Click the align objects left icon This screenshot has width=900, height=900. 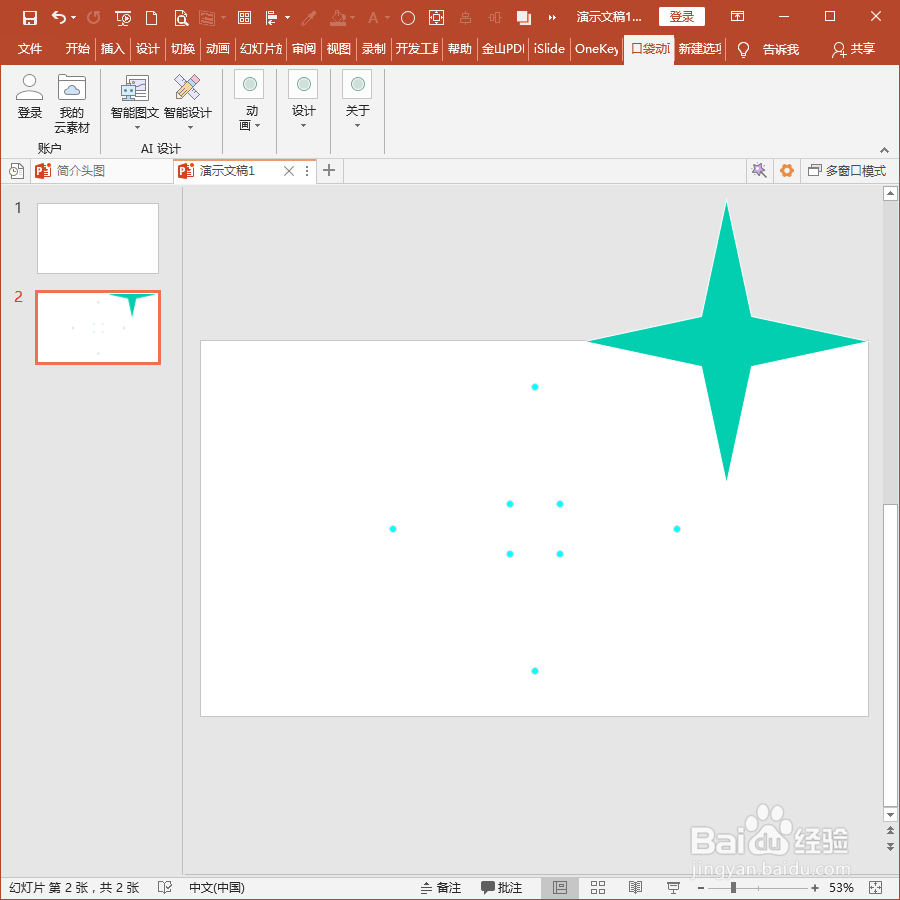point(271,18)
